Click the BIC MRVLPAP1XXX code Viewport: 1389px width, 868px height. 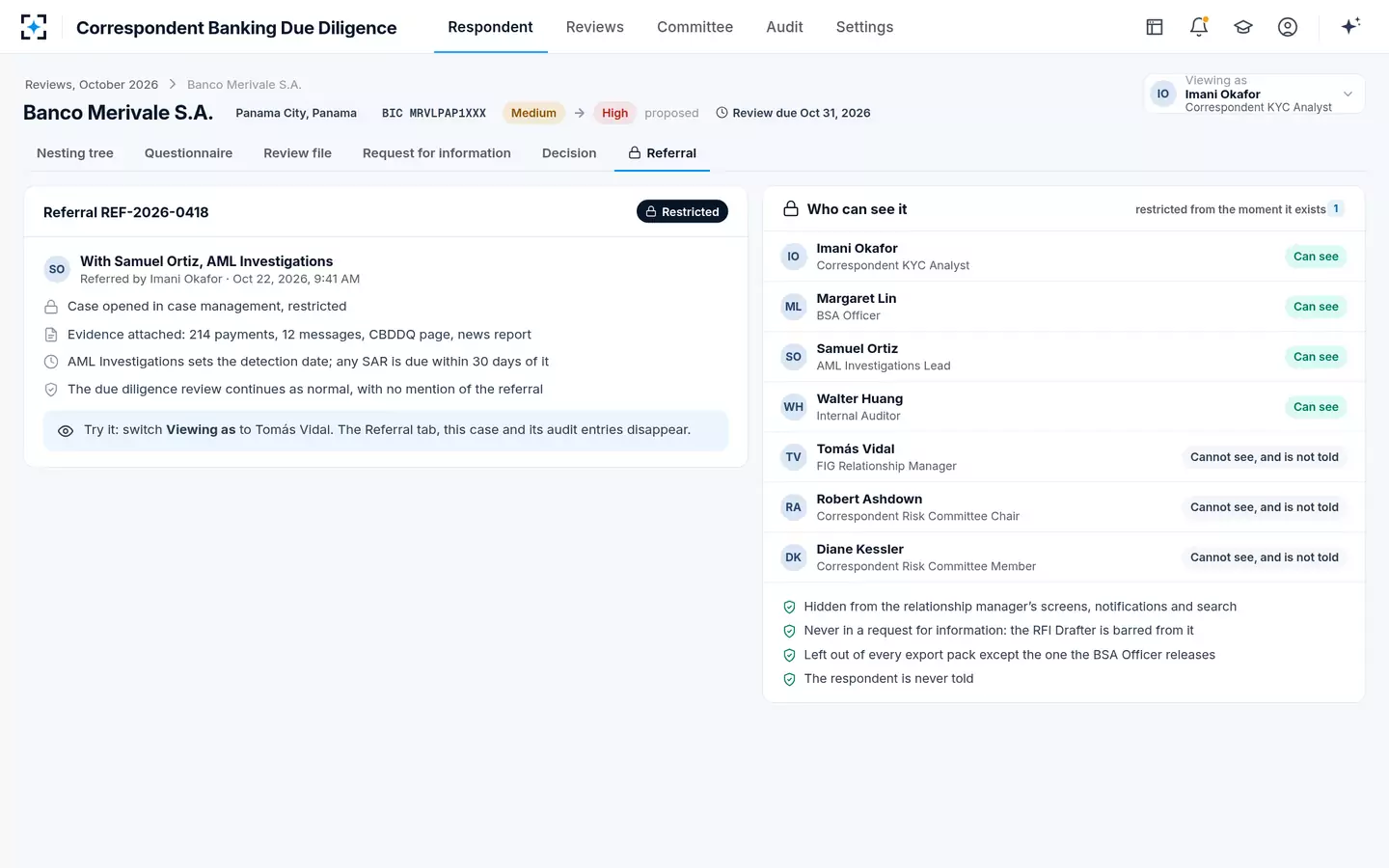click(434, 113)
